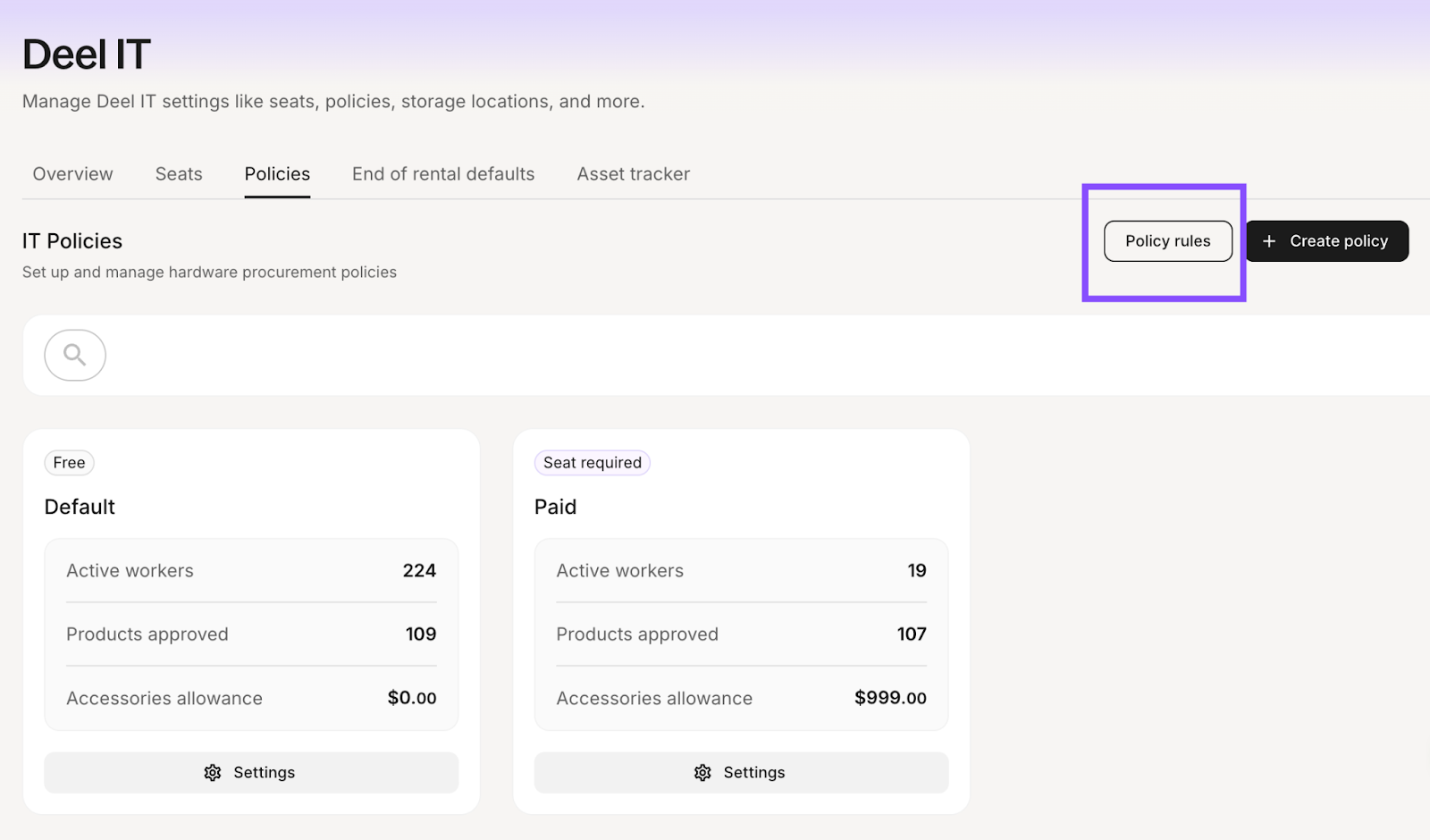Viewport: 1430px width, 840px height.
Task: Open Policy rules
Action: [1167, 241]
